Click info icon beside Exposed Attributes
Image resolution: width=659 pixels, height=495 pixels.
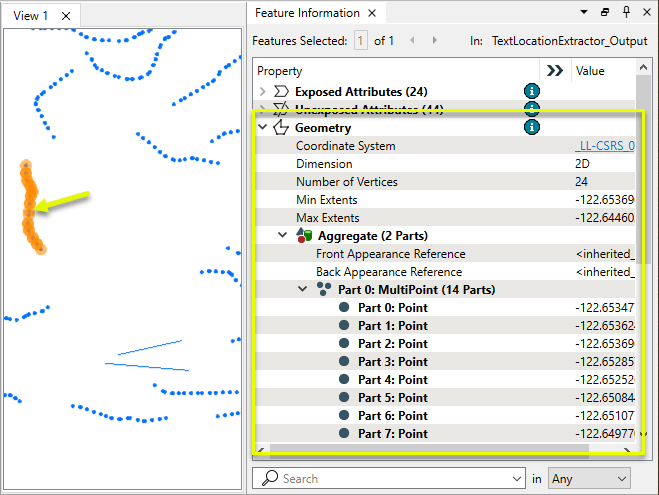(x=532, y=92)
